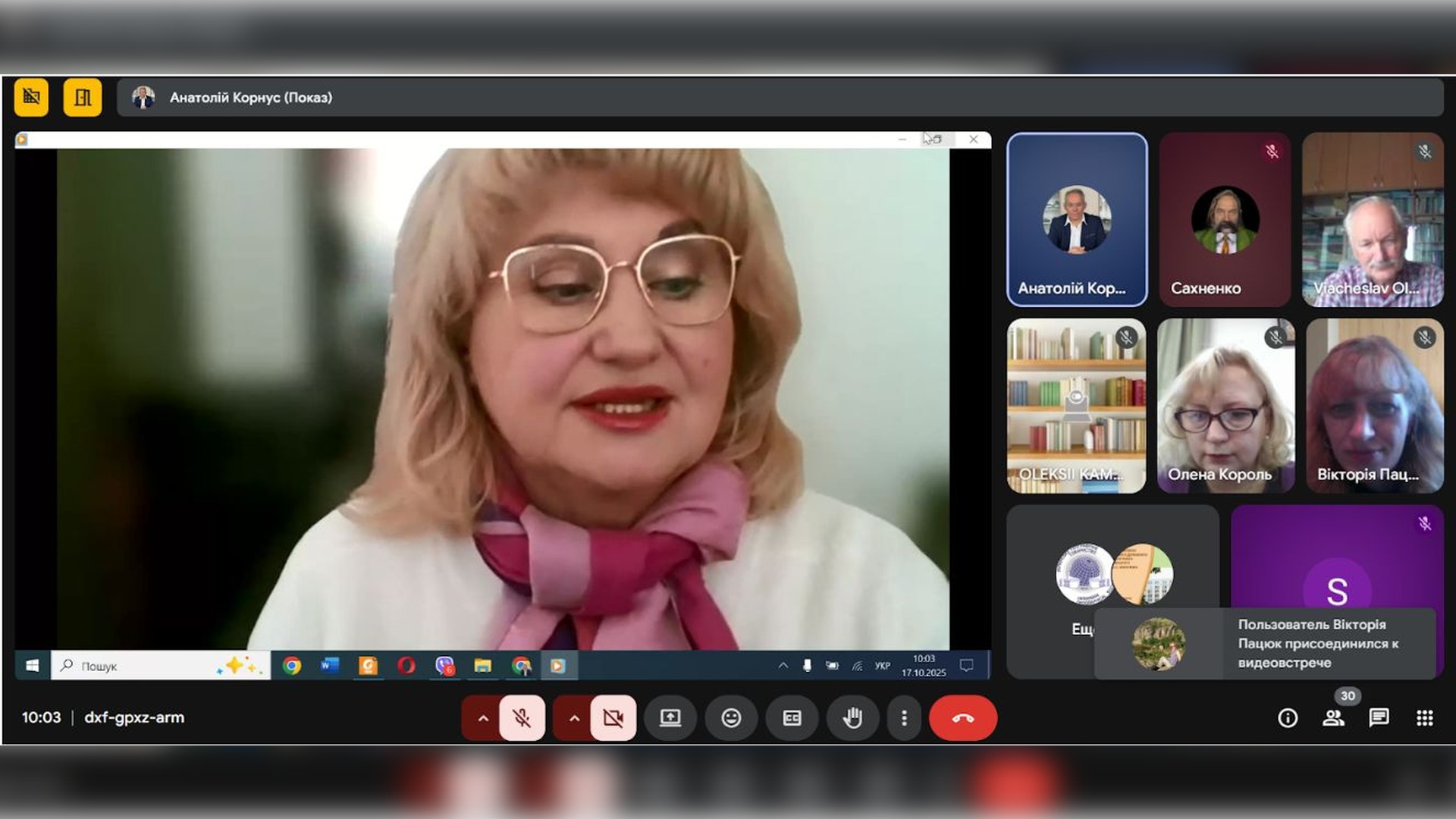1456x819 pixels.
Task: Expand camera settings arrow
Action: click(574, 717)
